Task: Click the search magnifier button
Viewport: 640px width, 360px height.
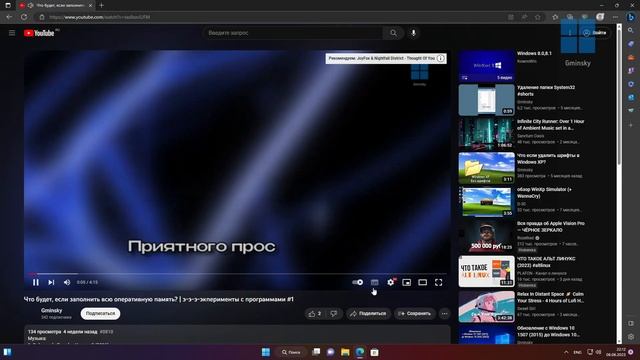Action: point(393,33)
